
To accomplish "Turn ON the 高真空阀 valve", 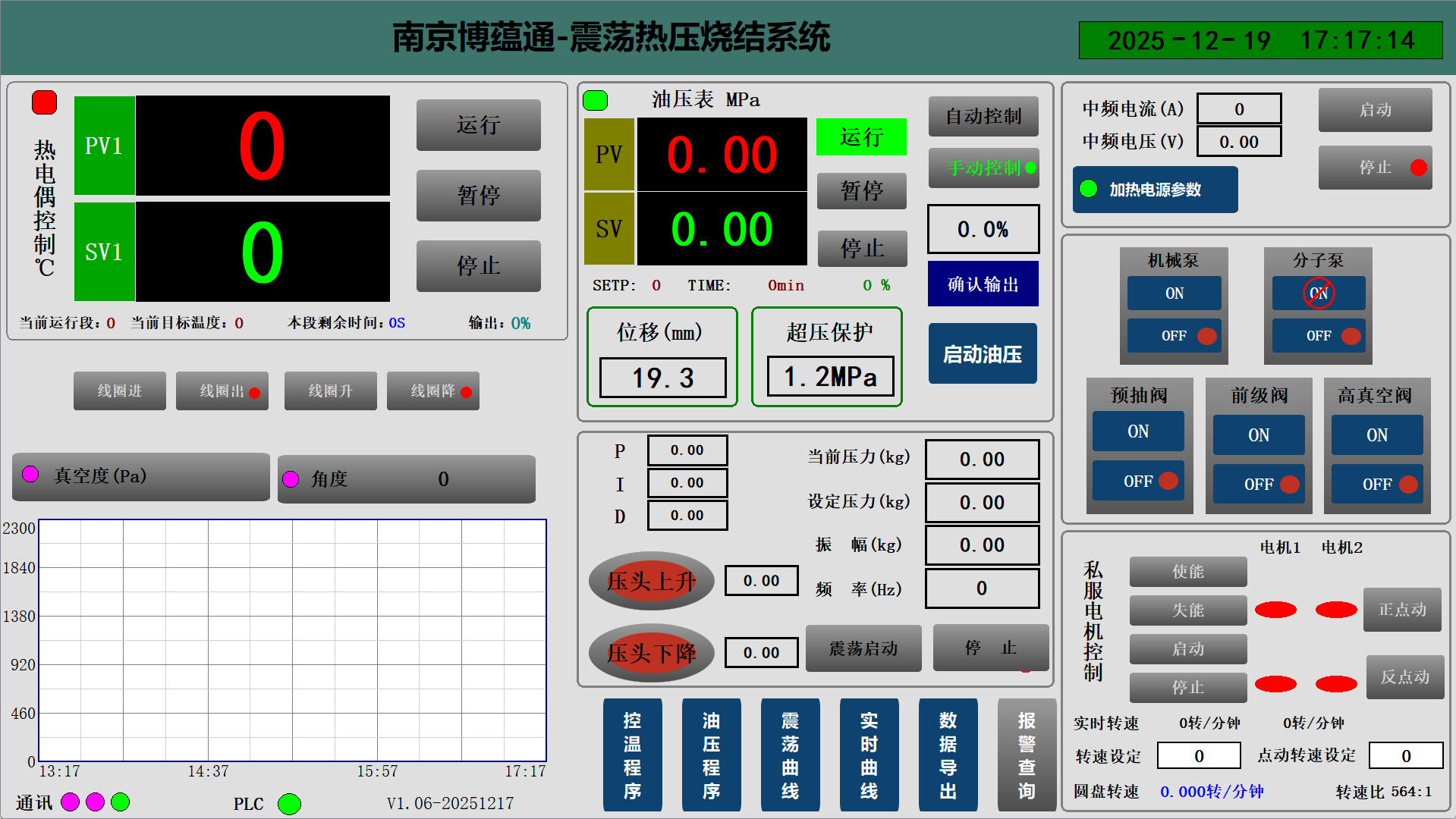I will click(x=1376, y=435).
